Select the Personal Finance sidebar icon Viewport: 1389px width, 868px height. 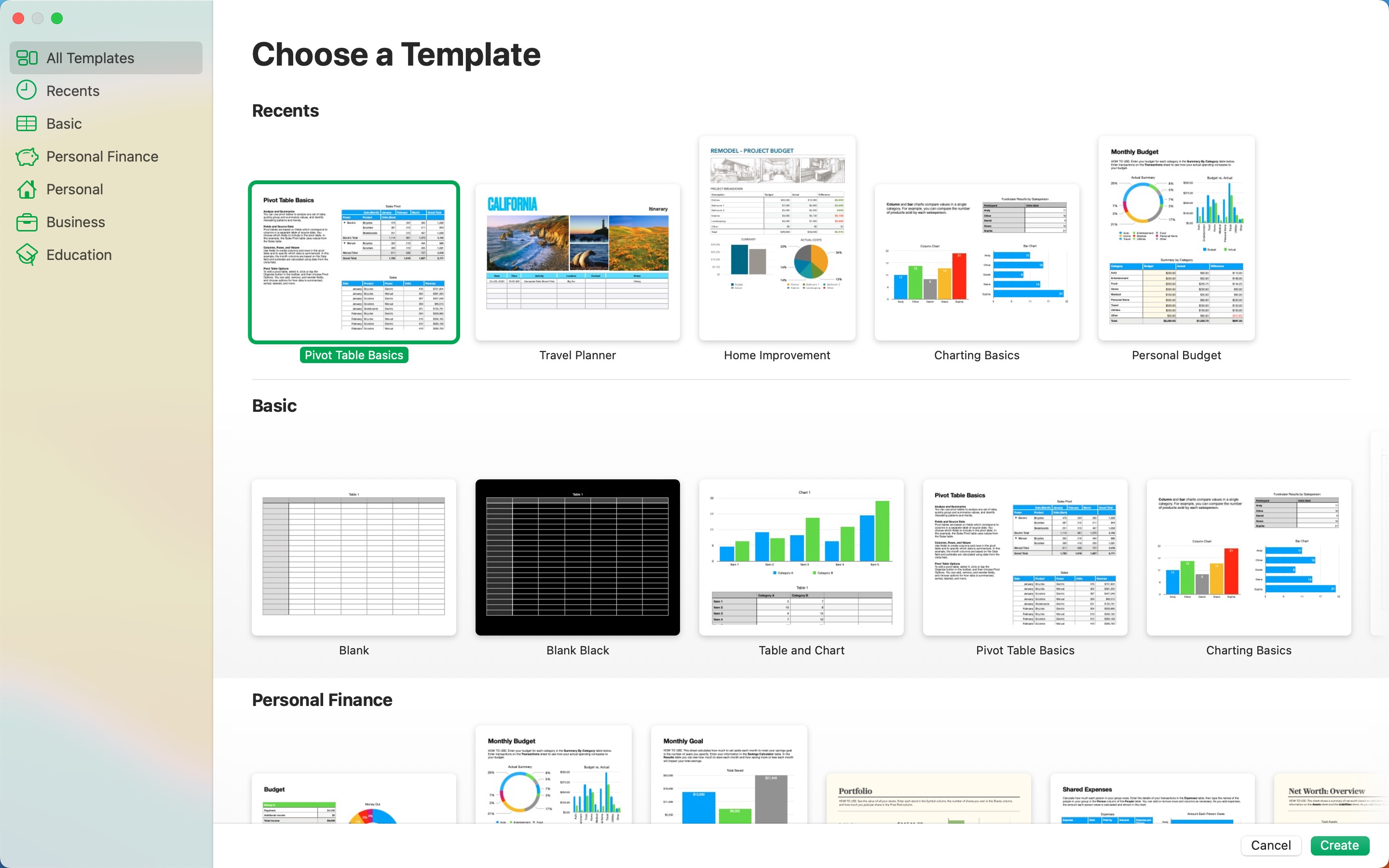coord(27,156)
